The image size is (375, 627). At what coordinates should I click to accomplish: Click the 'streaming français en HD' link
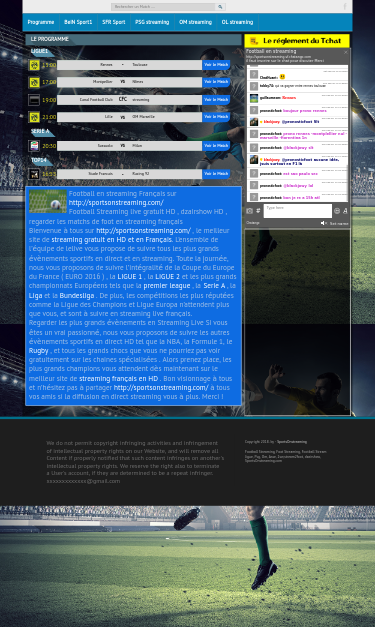pos(118,379)
